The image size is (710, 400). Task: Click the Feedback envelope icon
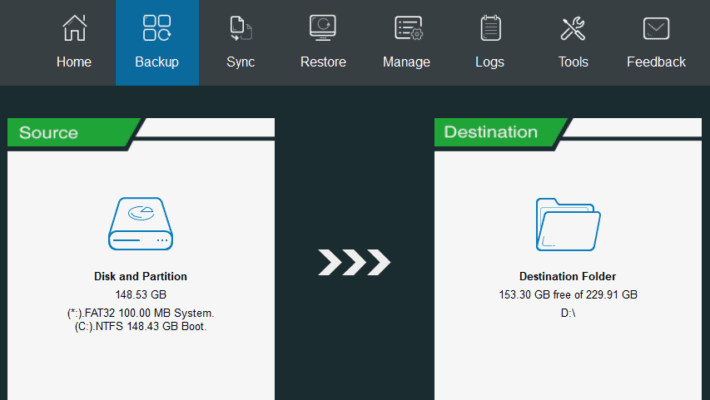tap(656, 28)
